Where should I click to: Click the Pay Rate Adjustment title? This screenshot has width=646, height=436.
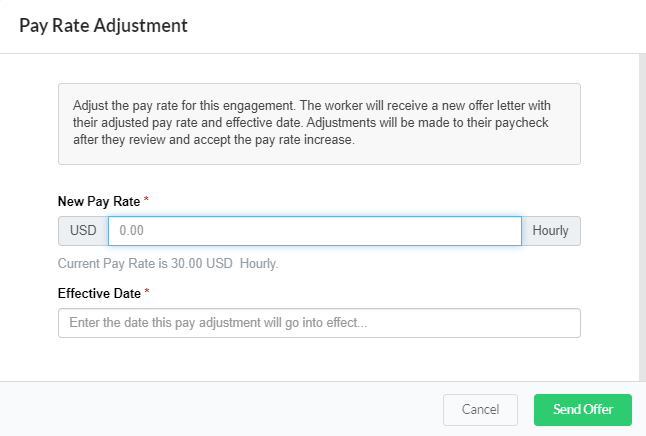point(103,26)
